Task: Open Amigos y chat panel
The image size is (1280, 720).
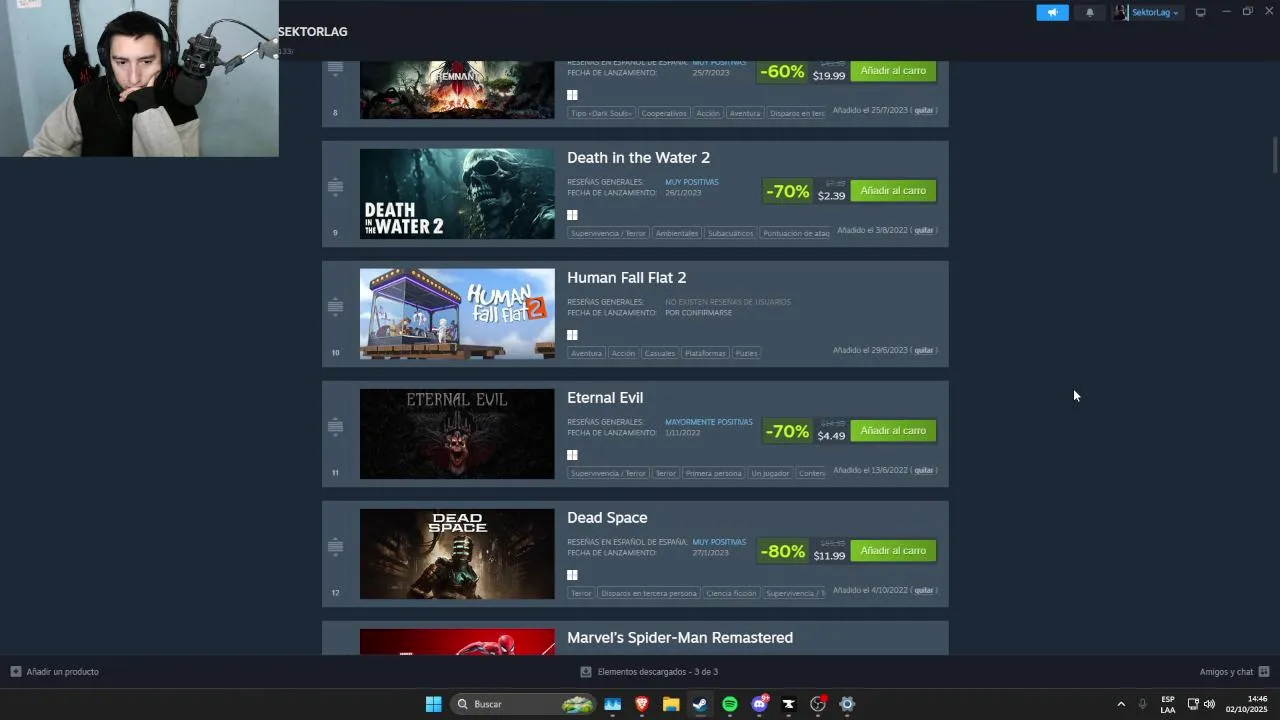Action: (1234, 672)
